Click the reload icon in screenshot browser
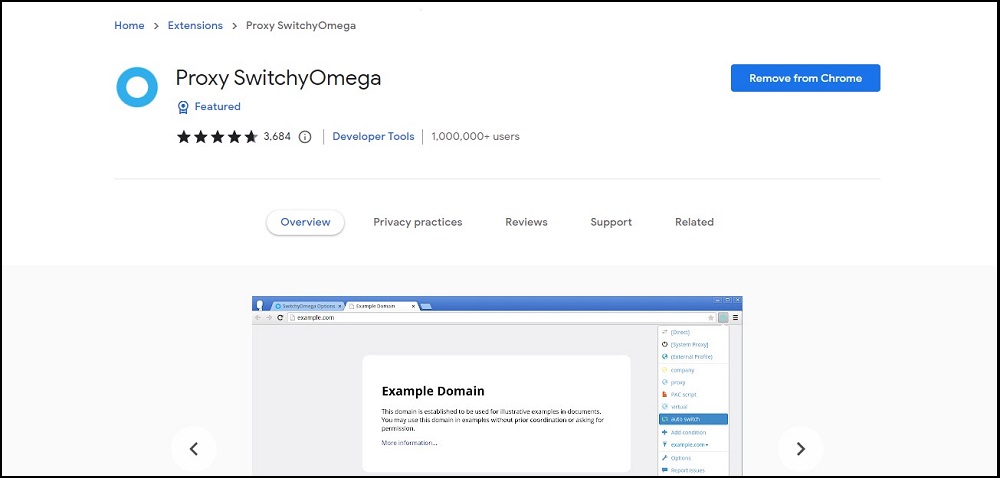1000x478 pixels. [x=280, y=317]
